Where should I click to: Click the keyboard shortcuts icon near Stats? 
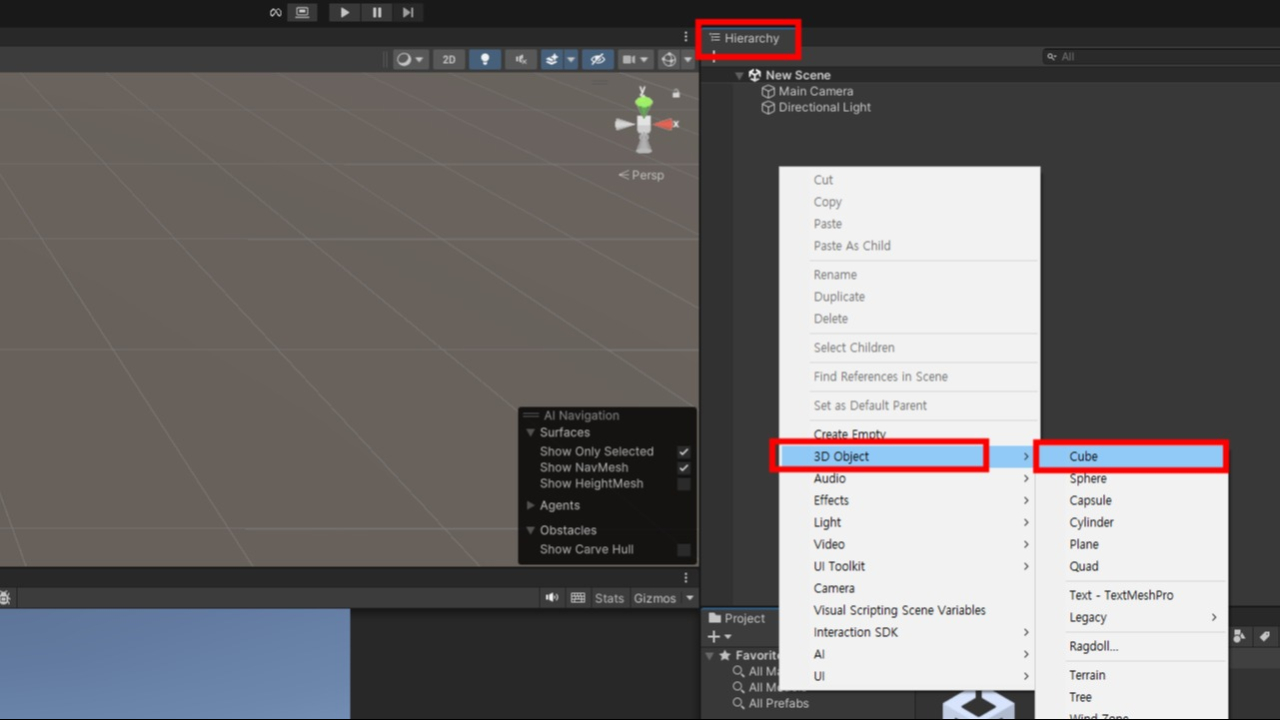(x=578, y=598)
